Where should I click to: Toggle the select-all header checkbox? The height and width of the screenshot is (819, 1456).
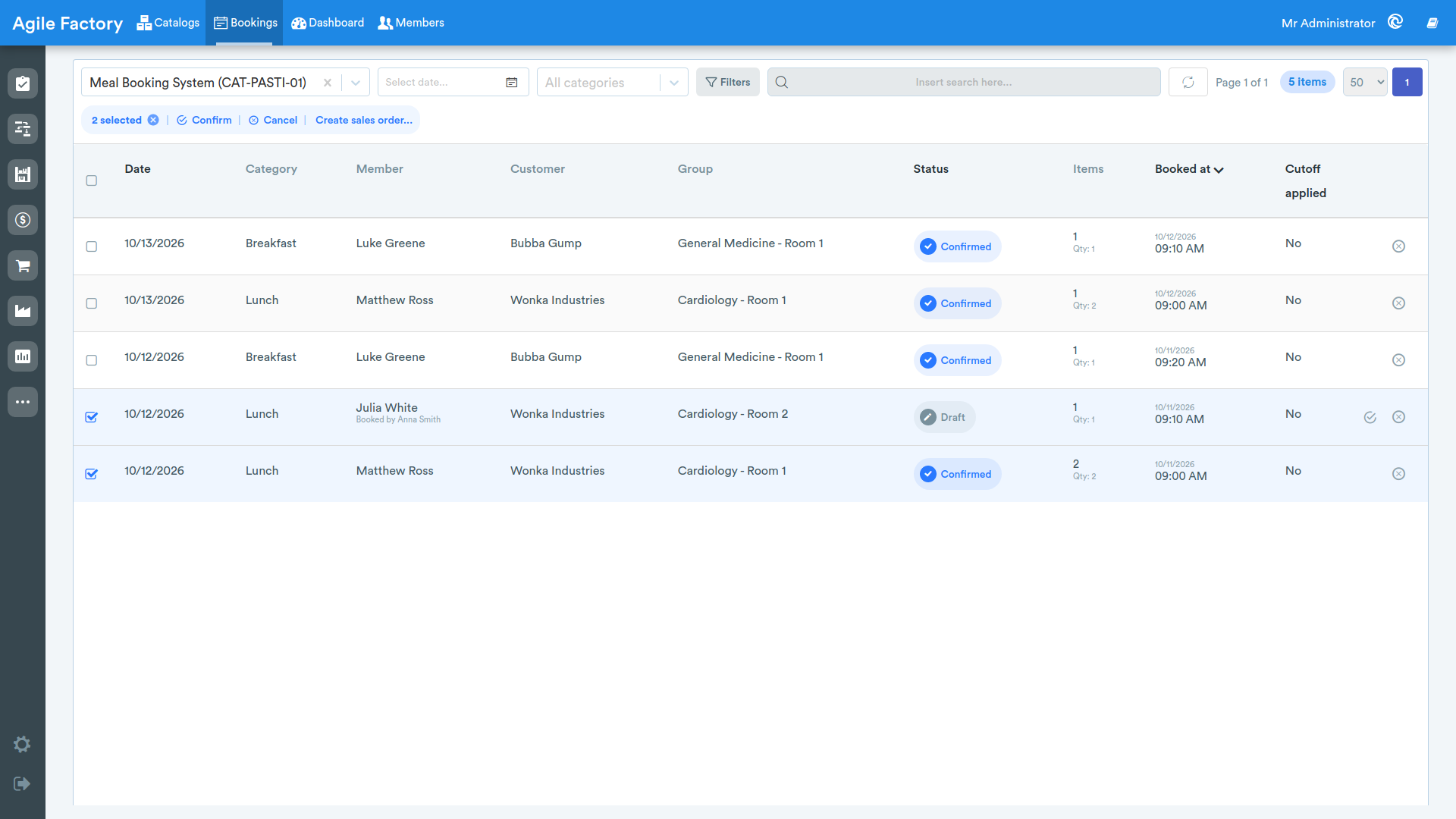(x=92, y=180)
